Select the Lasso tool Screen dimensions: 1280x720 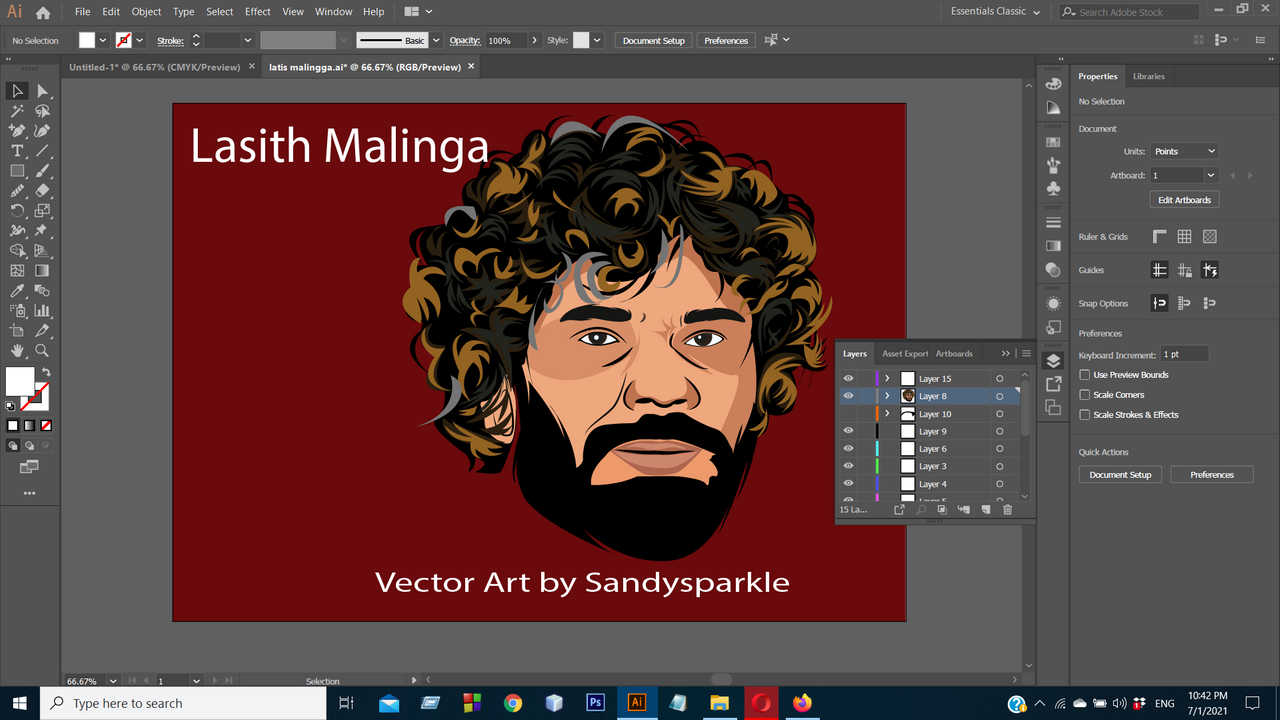click(x=42, y=111)
